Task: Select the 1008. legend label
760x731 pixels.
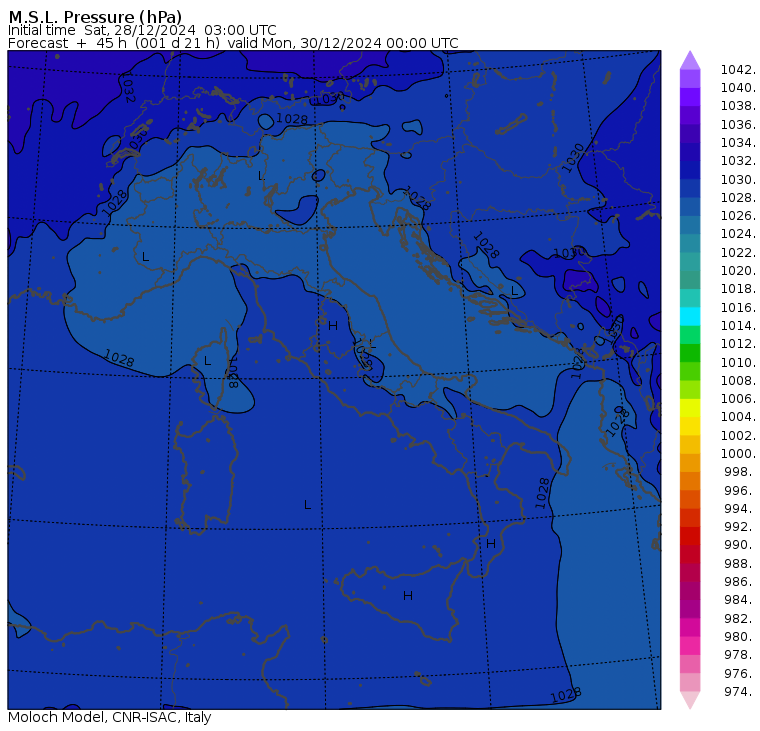Action: coord(738,381)
